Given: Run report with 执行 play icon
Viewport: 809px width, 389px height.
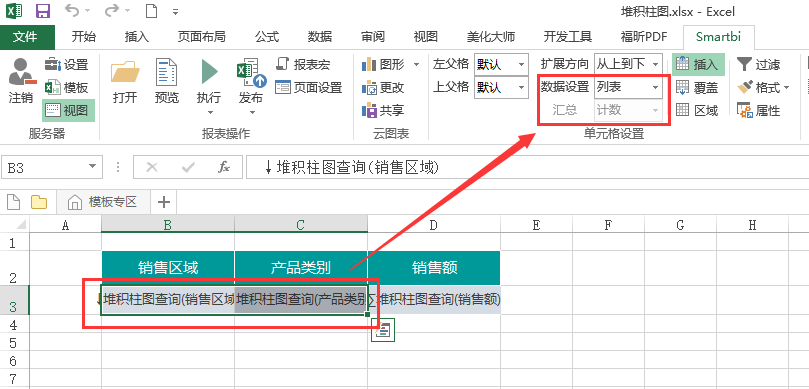Looking at the screenshot, I should tap(209, 72).
